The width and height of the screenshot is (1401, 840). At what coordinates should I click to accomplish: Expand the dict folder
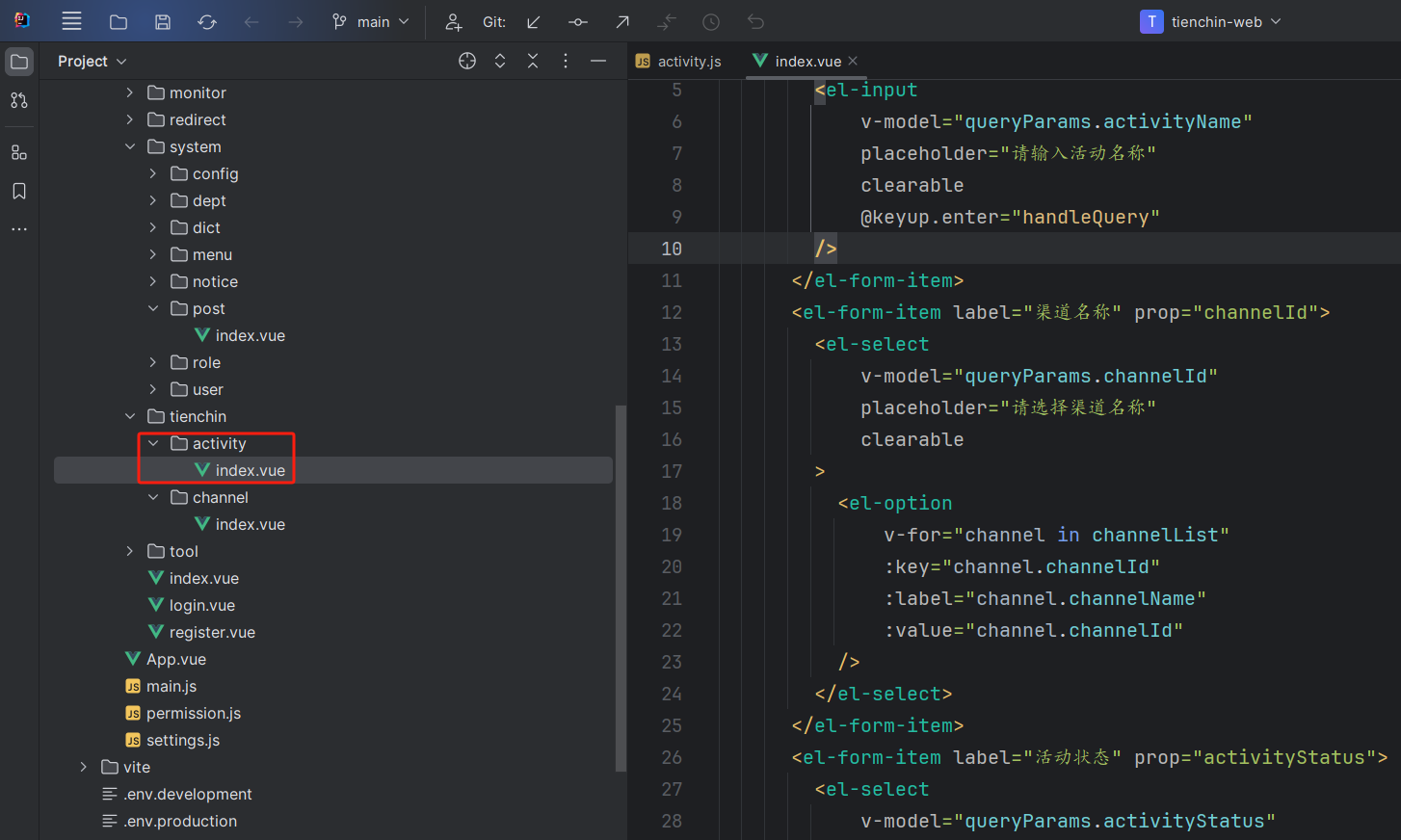[153, 227]
